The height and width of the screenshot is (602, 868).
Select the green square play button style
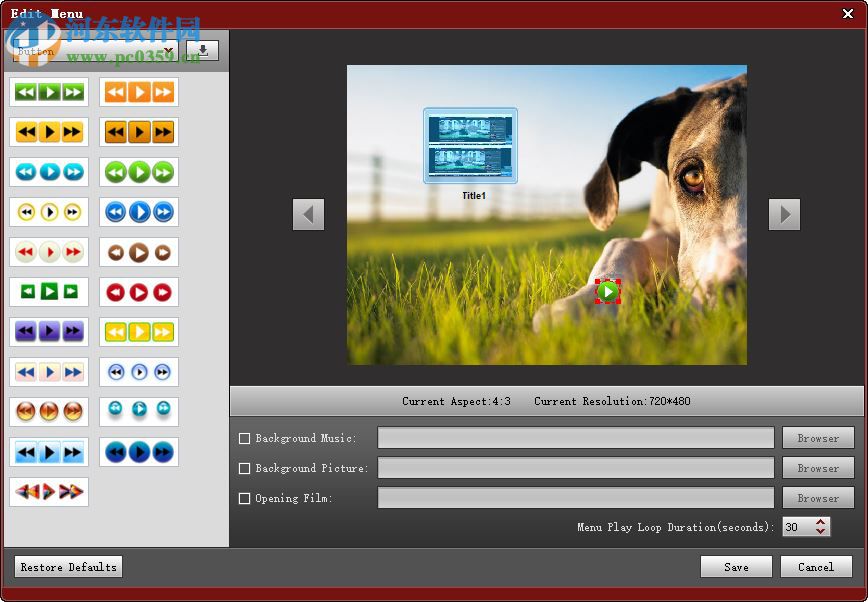[x=48, y=291]
